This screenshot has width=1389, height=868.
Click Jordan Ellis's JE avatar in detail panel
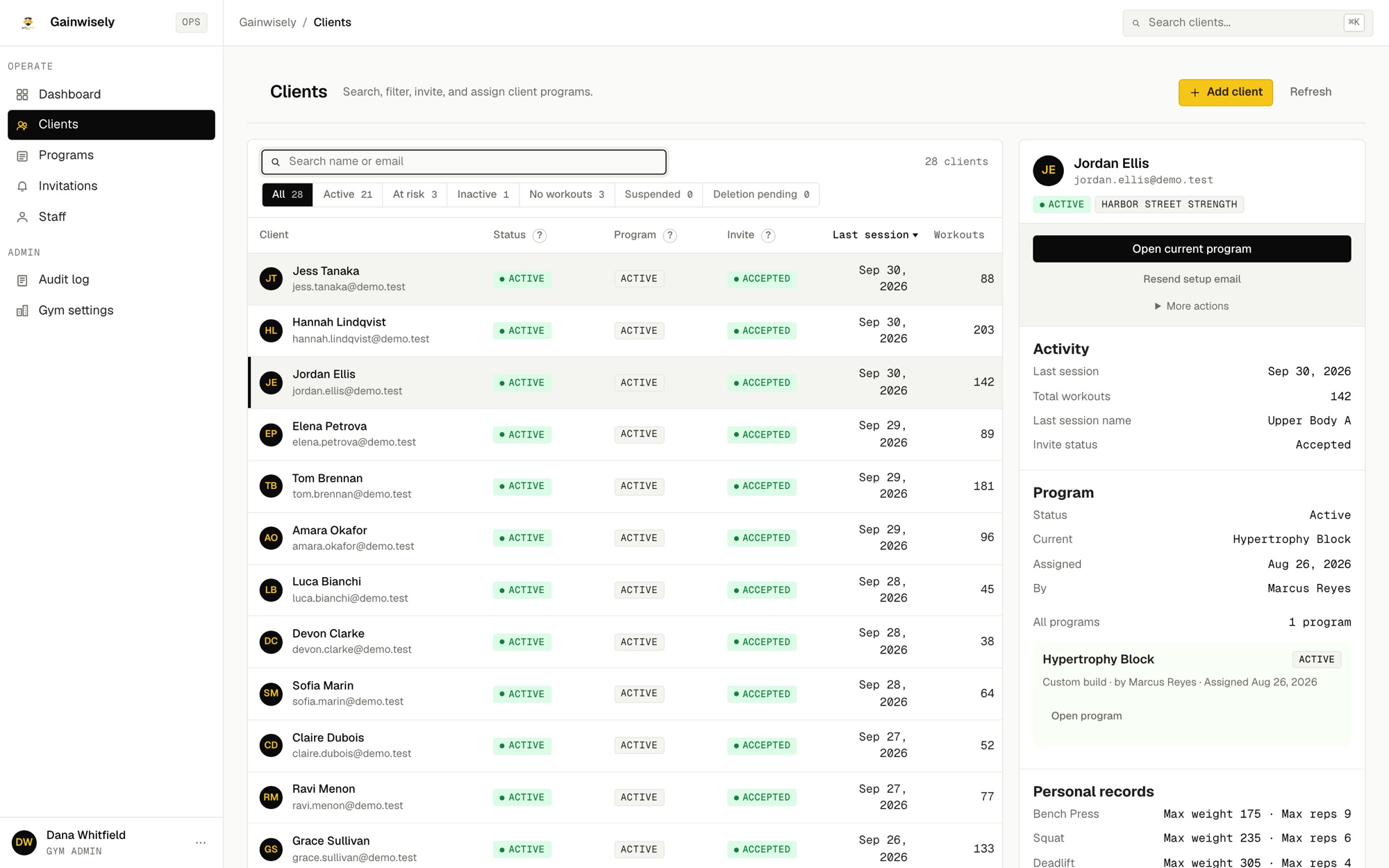(1048, 170)
